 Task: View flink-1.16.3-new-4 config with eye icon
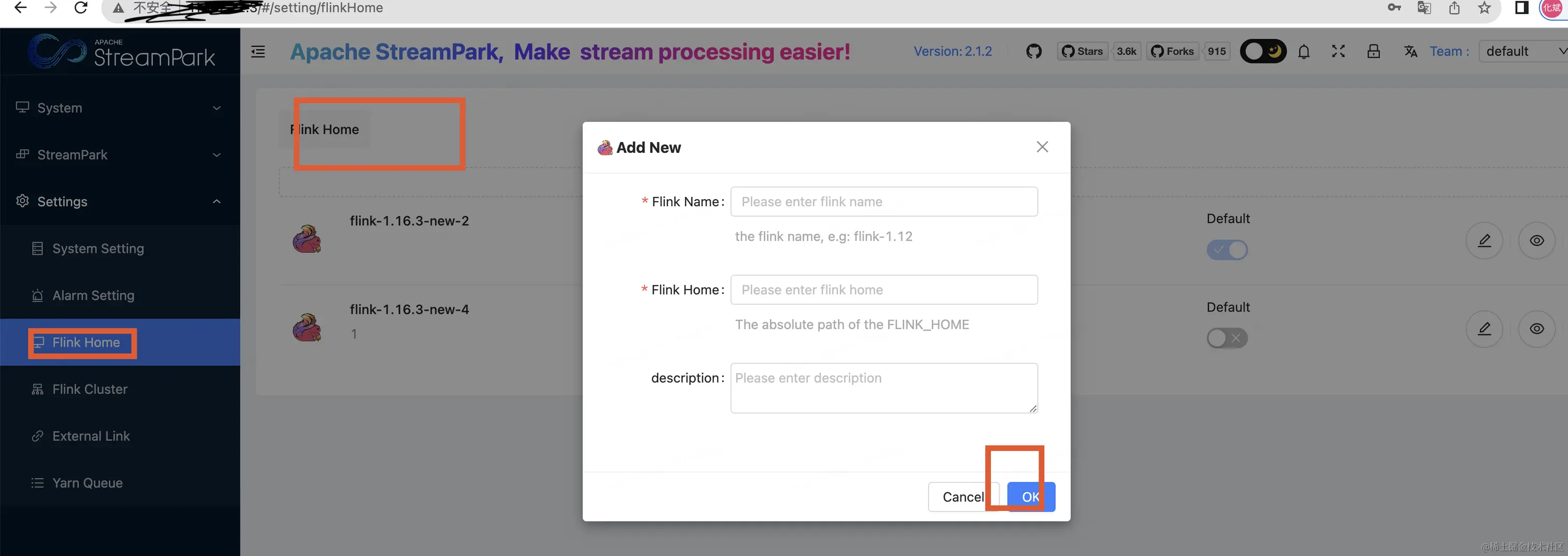1536,329
